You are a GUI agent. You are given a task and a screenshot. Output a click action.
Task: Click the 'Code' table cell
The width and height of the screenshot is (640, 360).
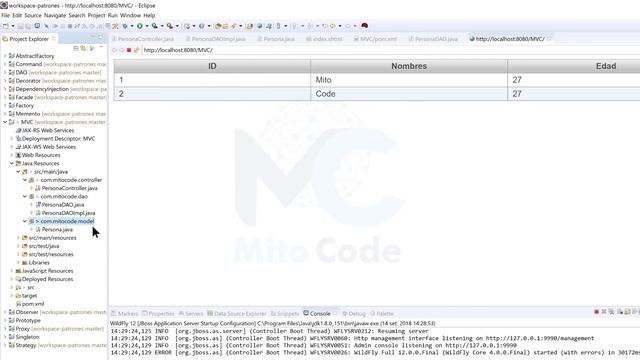tap(409, 94)
